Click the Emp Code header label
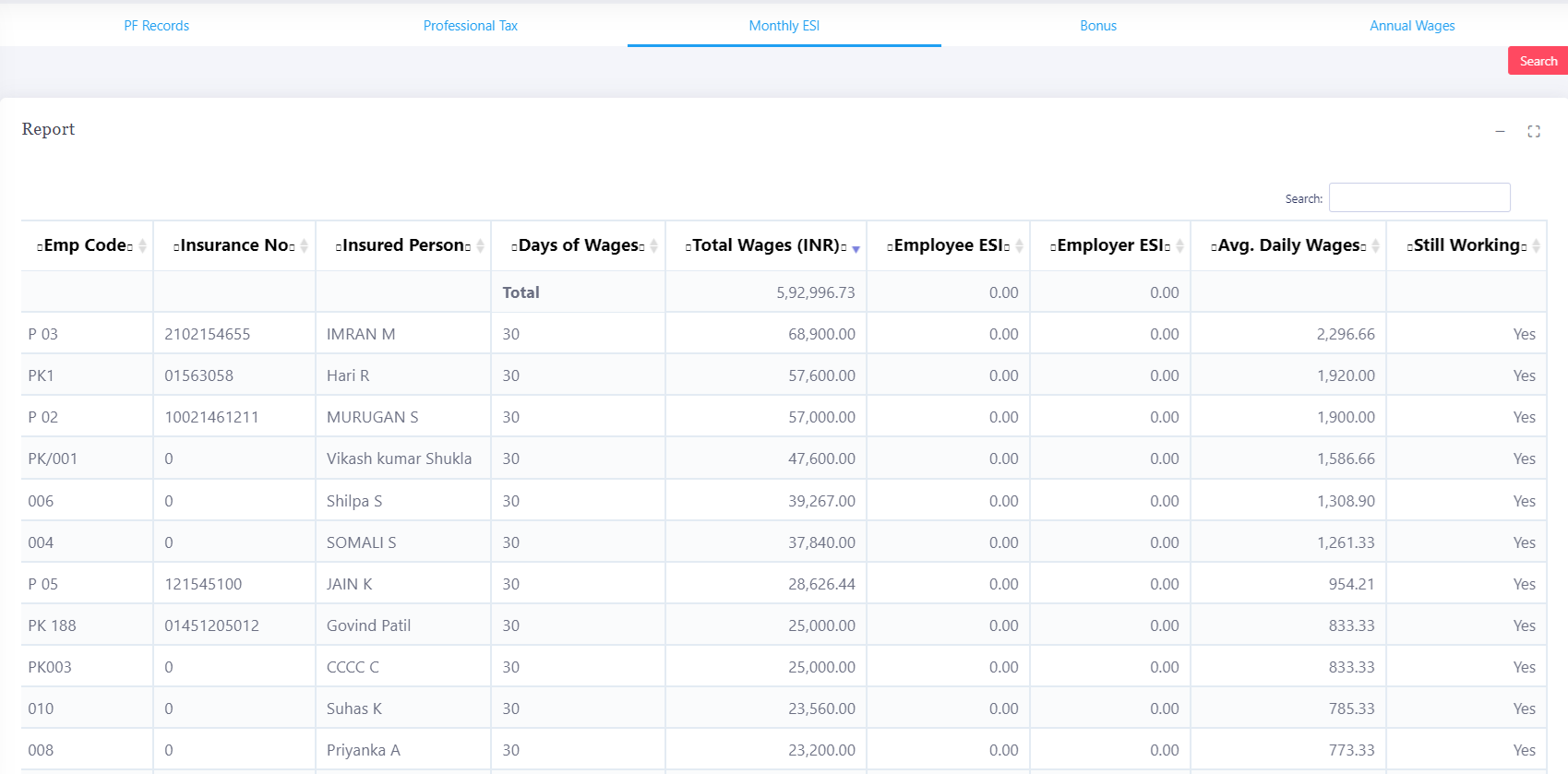 [x=85, y=245]
